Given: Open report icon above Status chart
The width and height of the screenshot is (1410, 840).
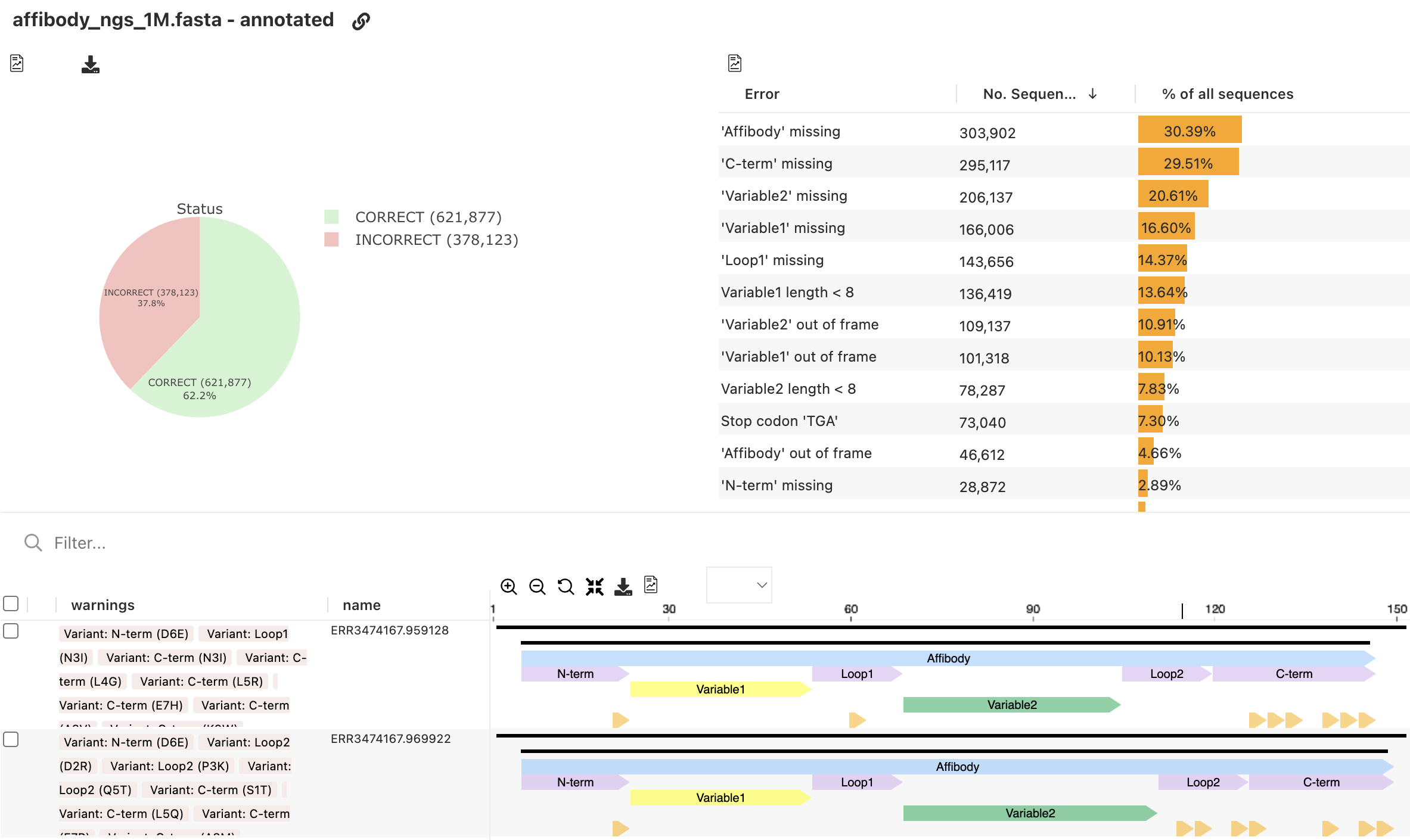Looking at the screenshot, I should [17, 63].
